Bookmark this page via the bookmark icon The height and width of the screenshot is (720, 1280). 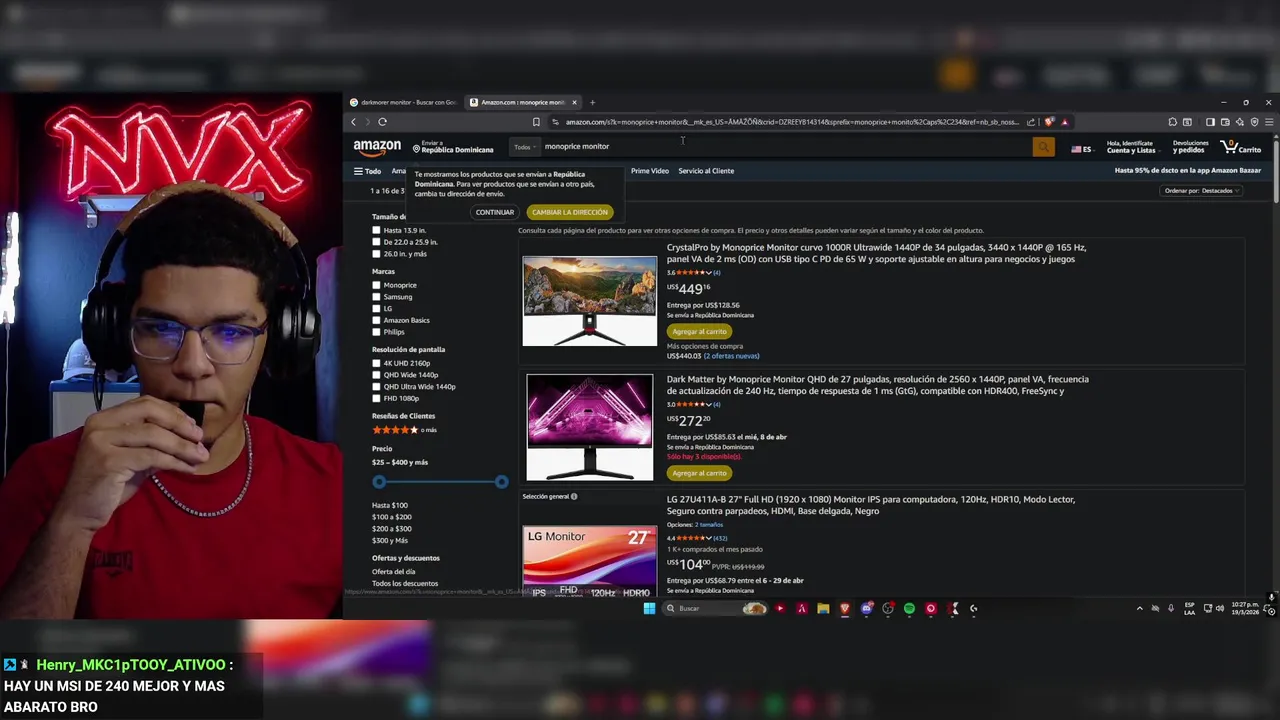536,122
